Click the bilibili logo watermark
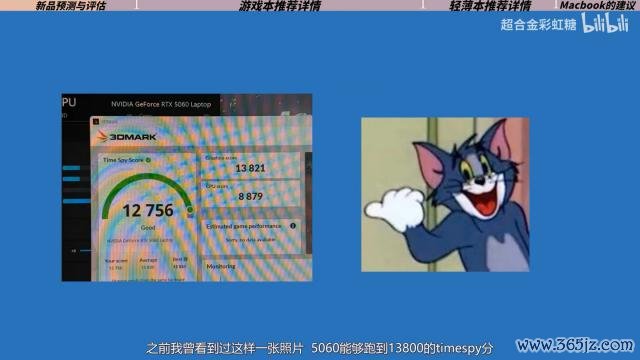The image size is (640, 360). tap(605, 22)
